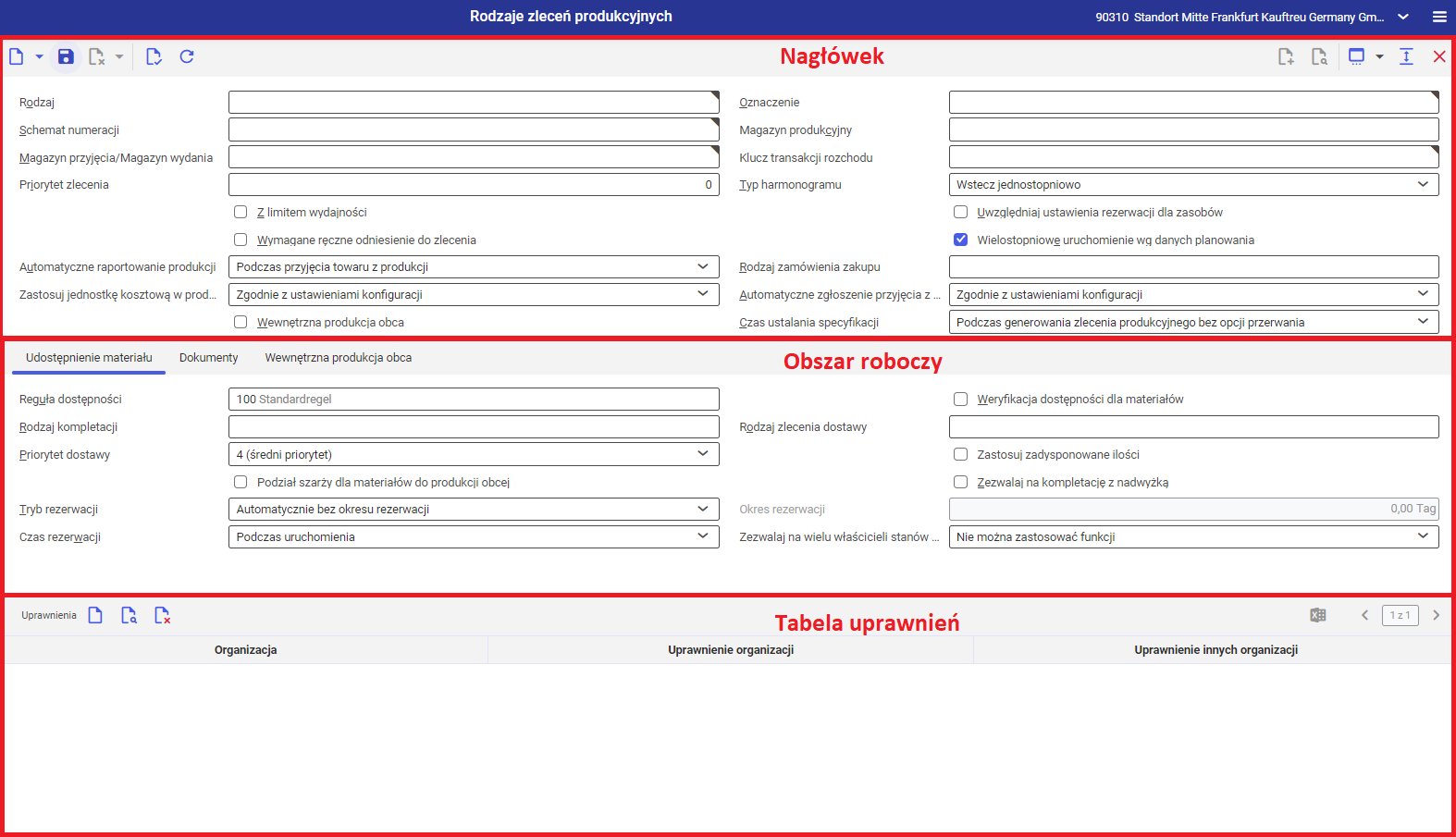Open the Typ harmonogramu dropdown
Screen dimensions: 1456x837
click(x=1194, y=185)
